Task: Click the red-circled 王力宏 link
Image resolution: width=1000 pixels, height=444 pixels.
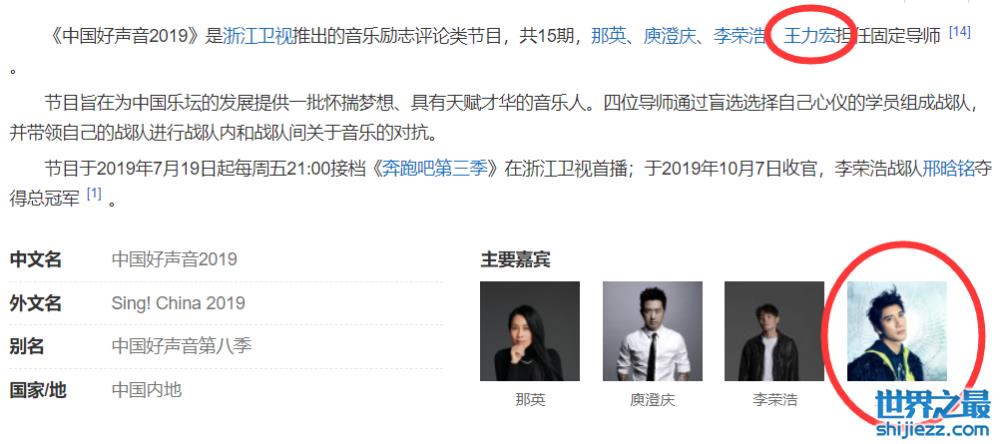Action: pos(809,36)
